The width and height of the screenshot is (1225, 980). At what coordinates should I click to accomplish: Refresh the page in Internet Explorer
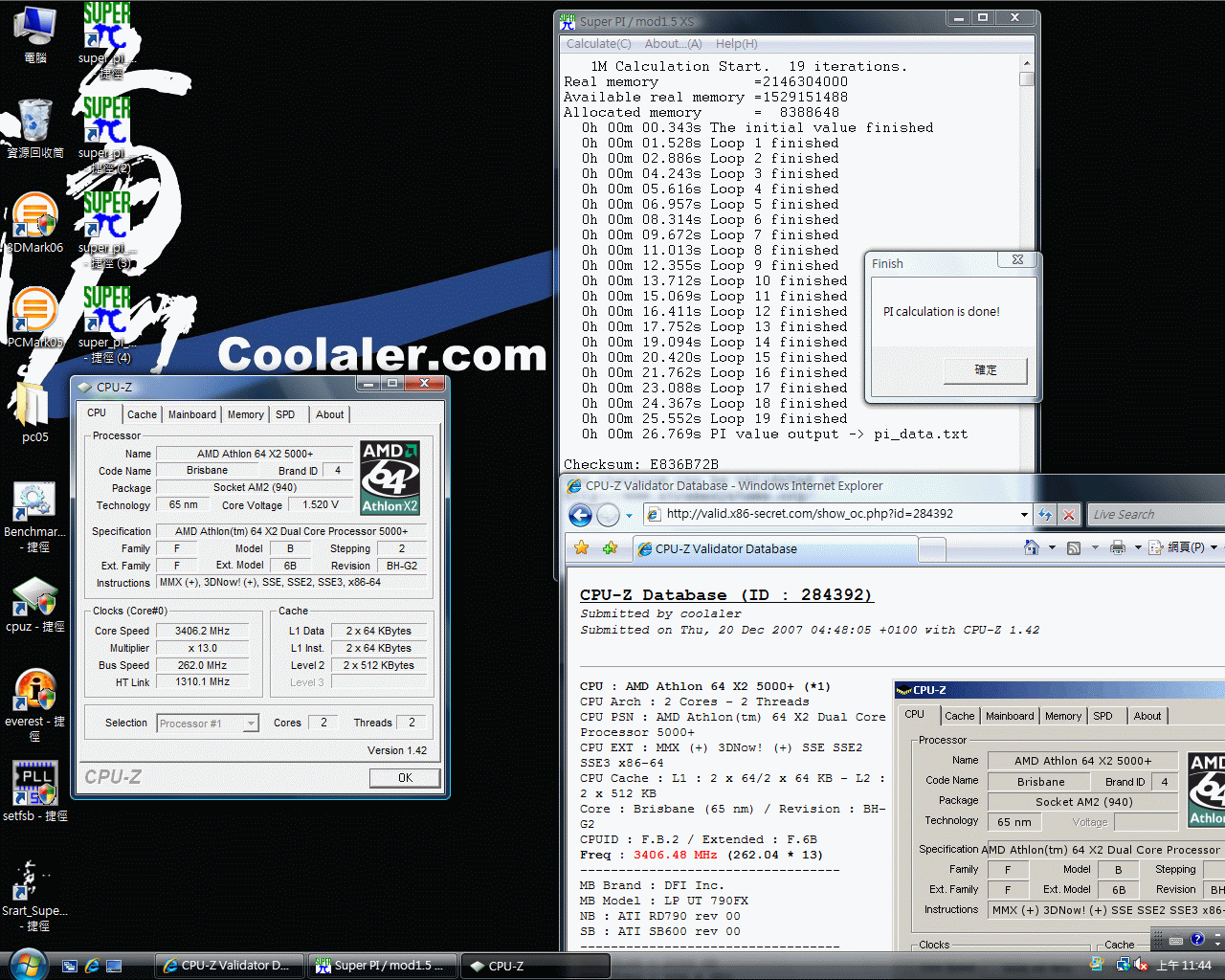coord(1045,514)
